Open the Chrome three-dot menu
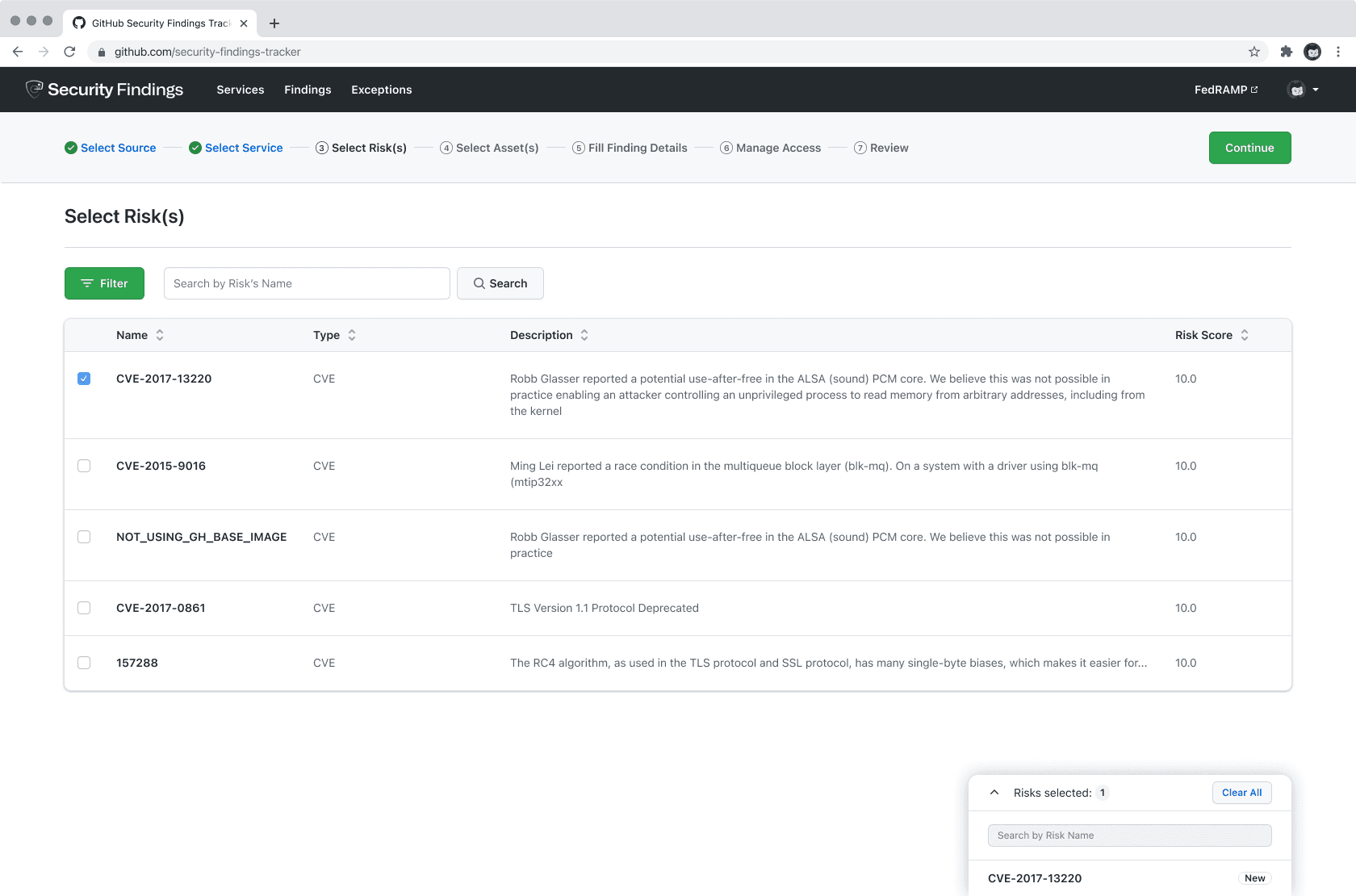1356x896 pixels. (x=1338, y=52)
